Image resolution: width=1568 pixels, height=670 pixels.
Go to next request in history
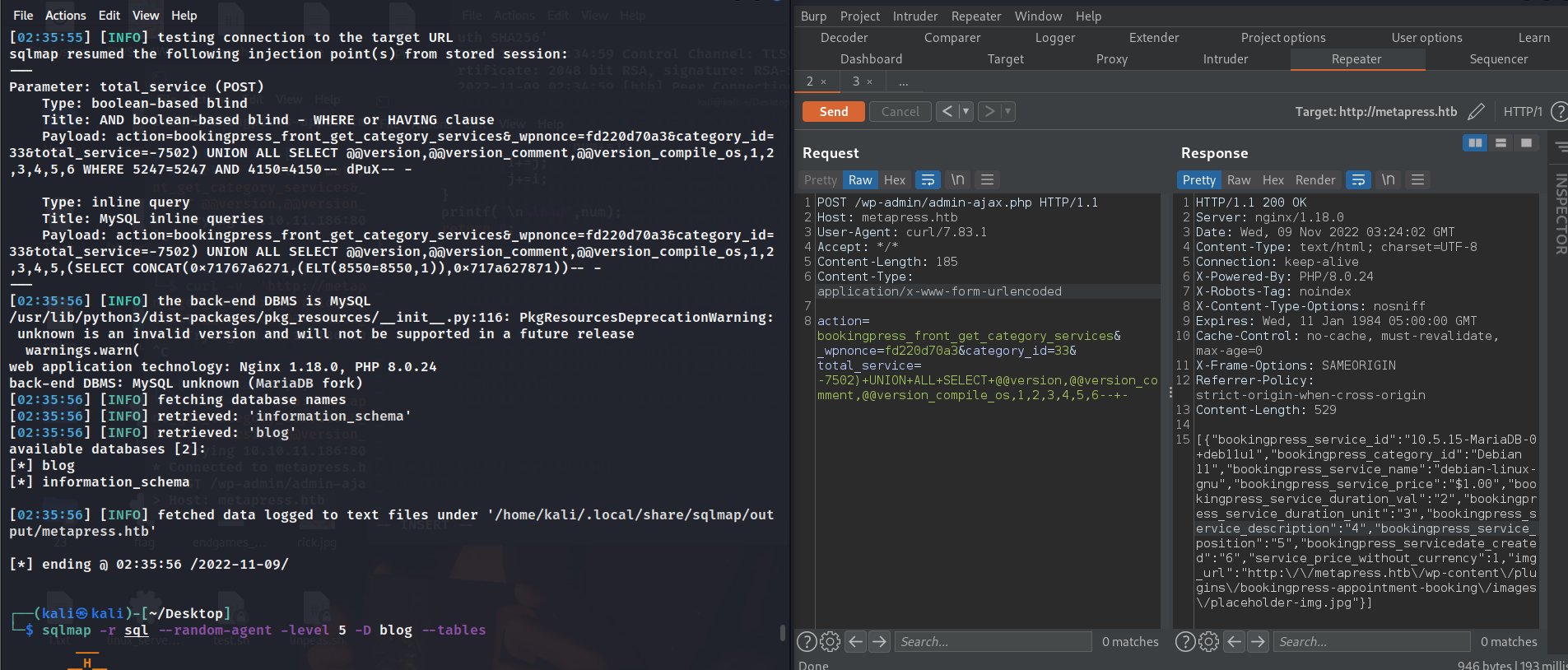coord(989,111)
